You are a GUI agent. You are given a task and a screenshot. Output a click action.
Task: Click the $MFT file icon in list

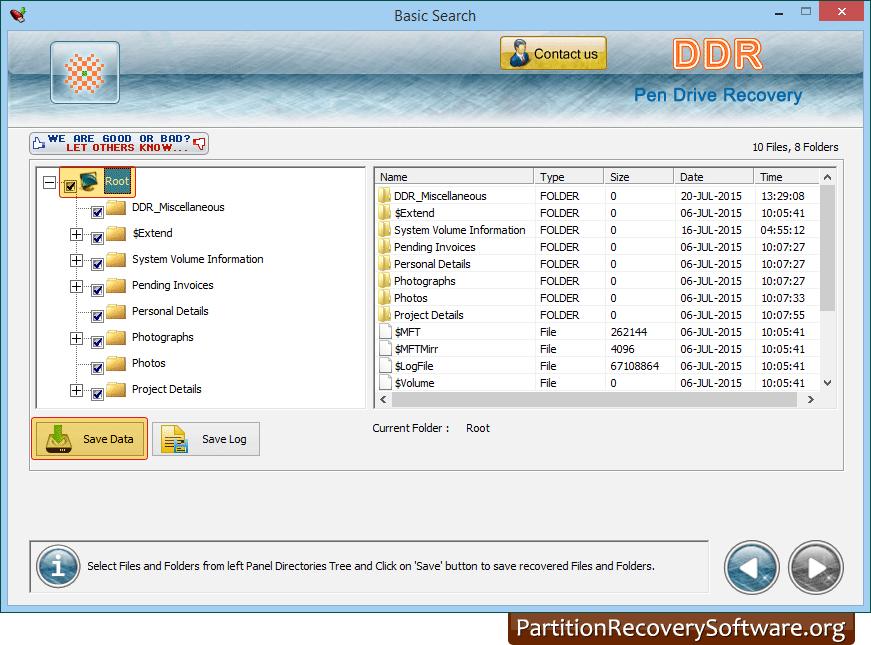tap(385, 332)
